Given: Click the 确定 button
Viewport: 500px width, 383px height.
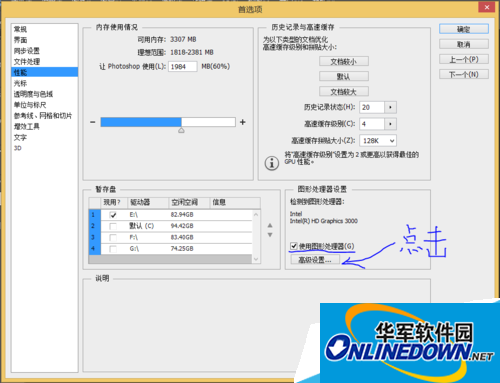Looking at the screenshot, I should click(464, 29).
